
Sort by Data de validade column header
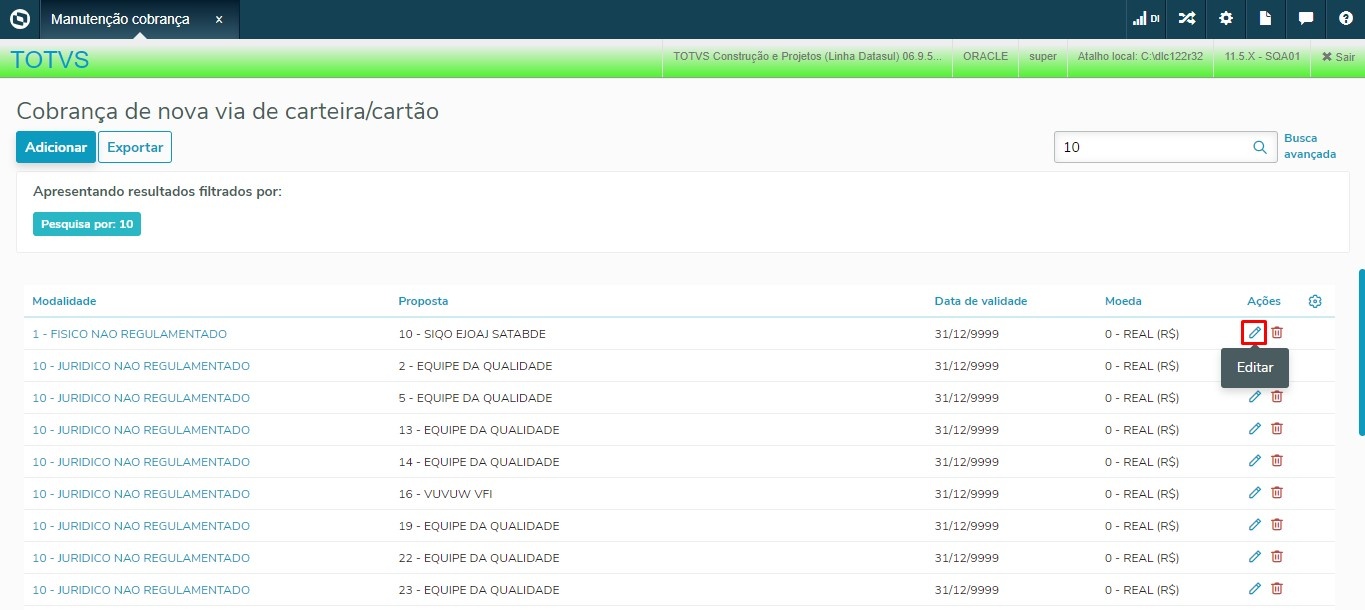pyautogui.click(x=981, y=301)
